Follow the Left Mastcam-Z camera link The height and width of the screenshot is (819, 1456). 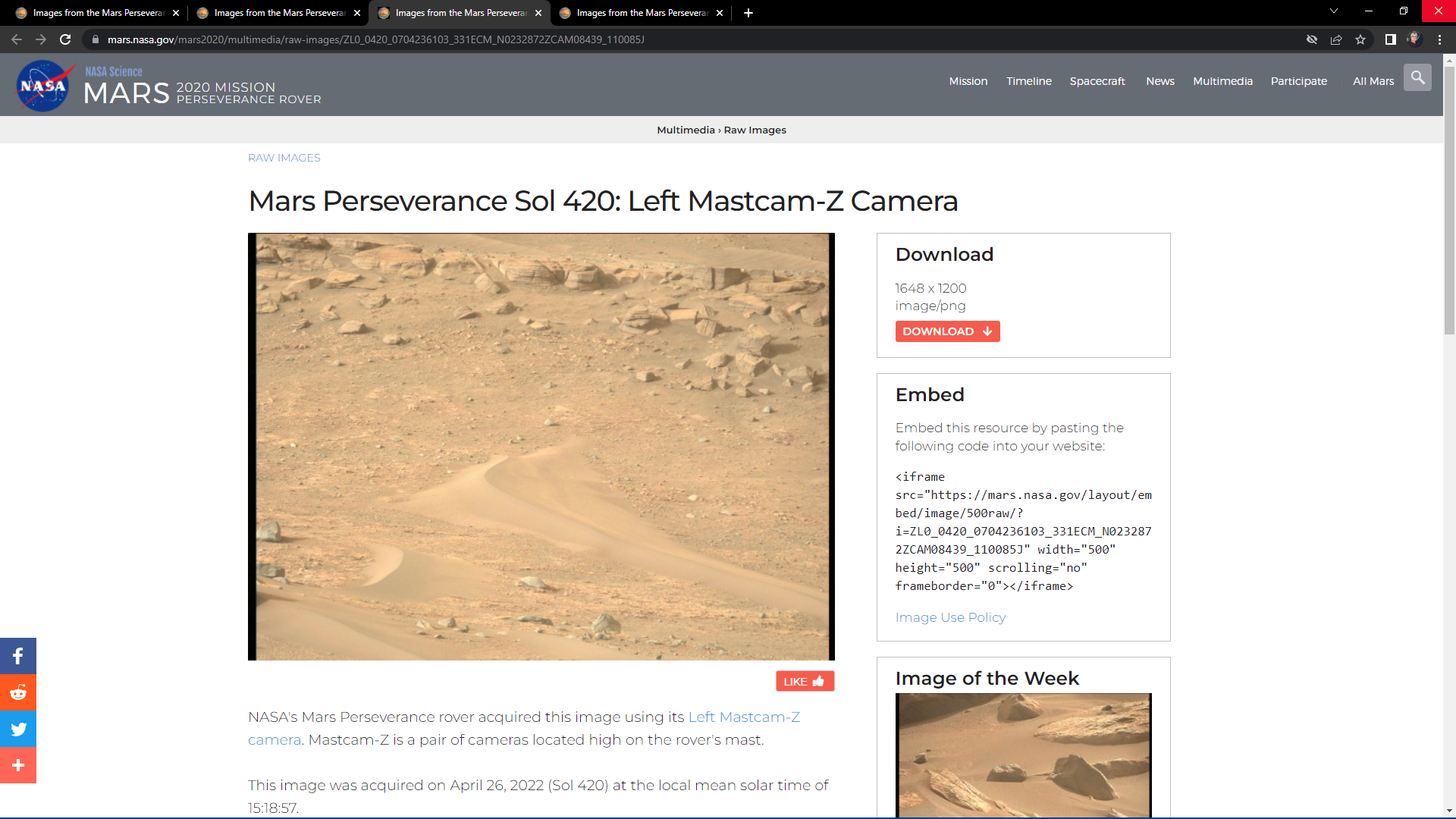tap(743, 717)
